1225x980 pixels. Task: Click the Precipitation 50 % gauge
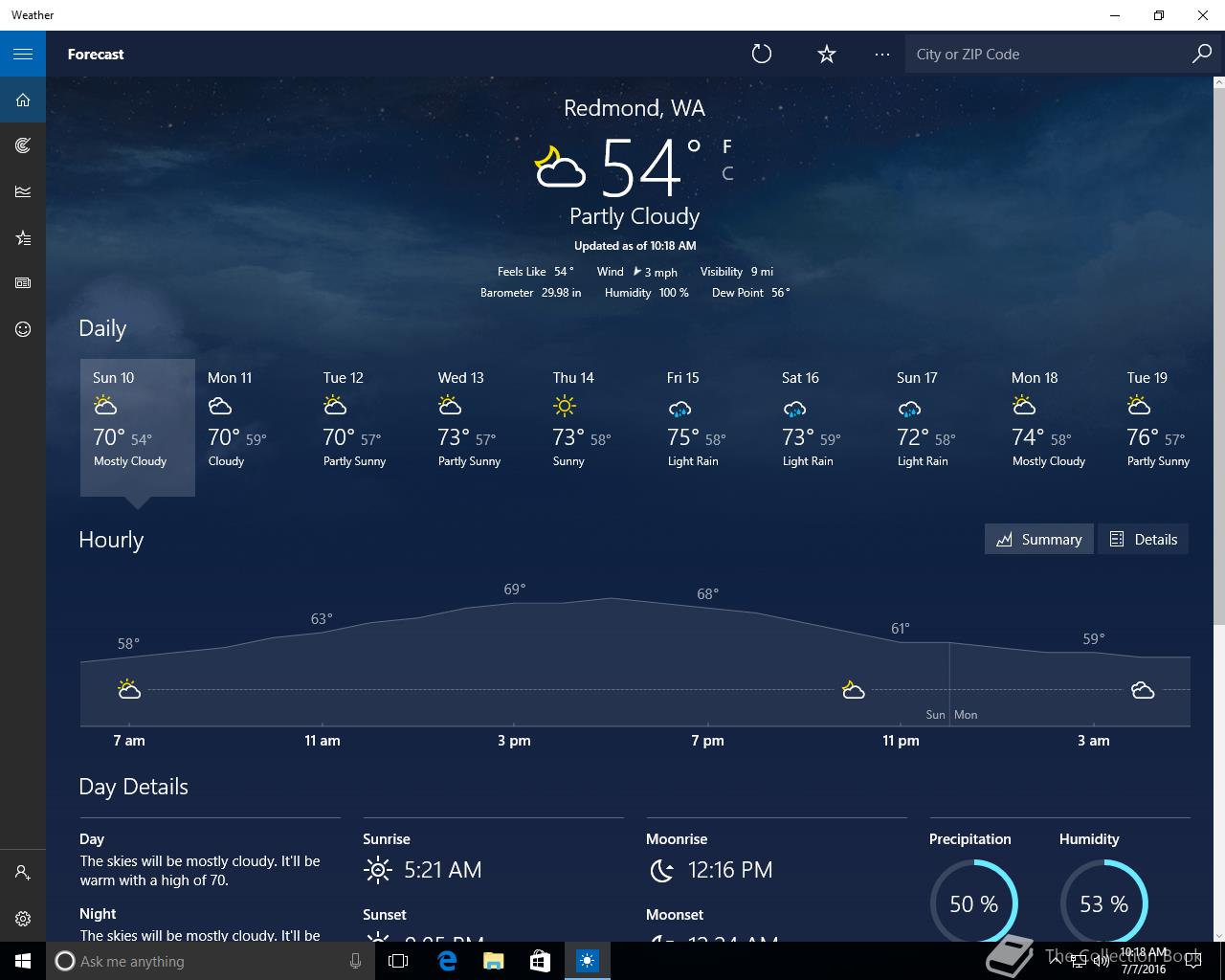973,903
